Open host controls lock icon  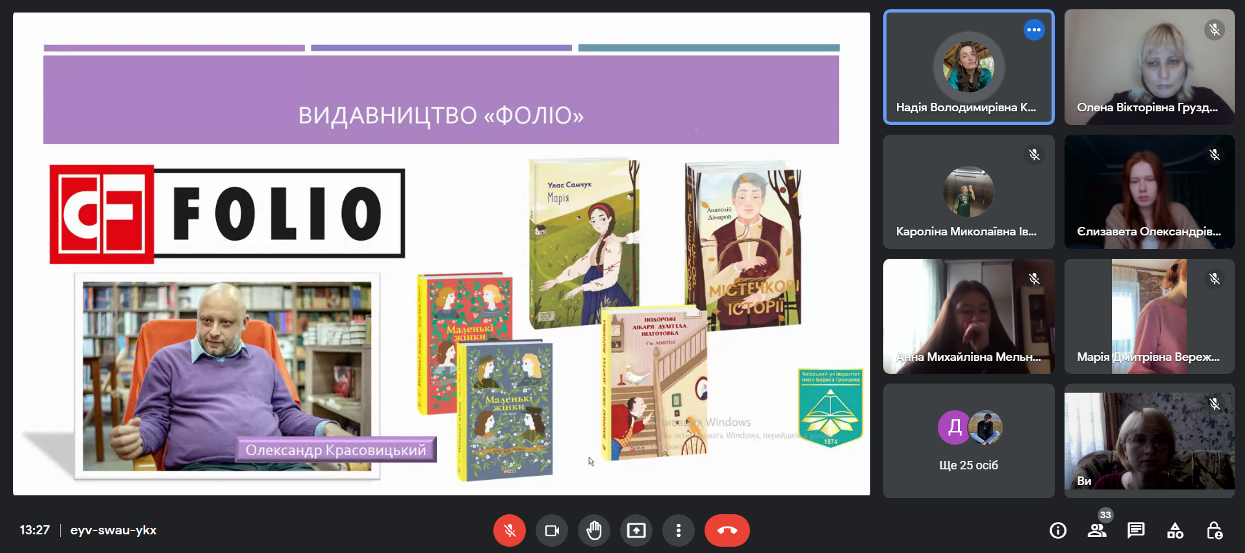tap(1214, 530)
